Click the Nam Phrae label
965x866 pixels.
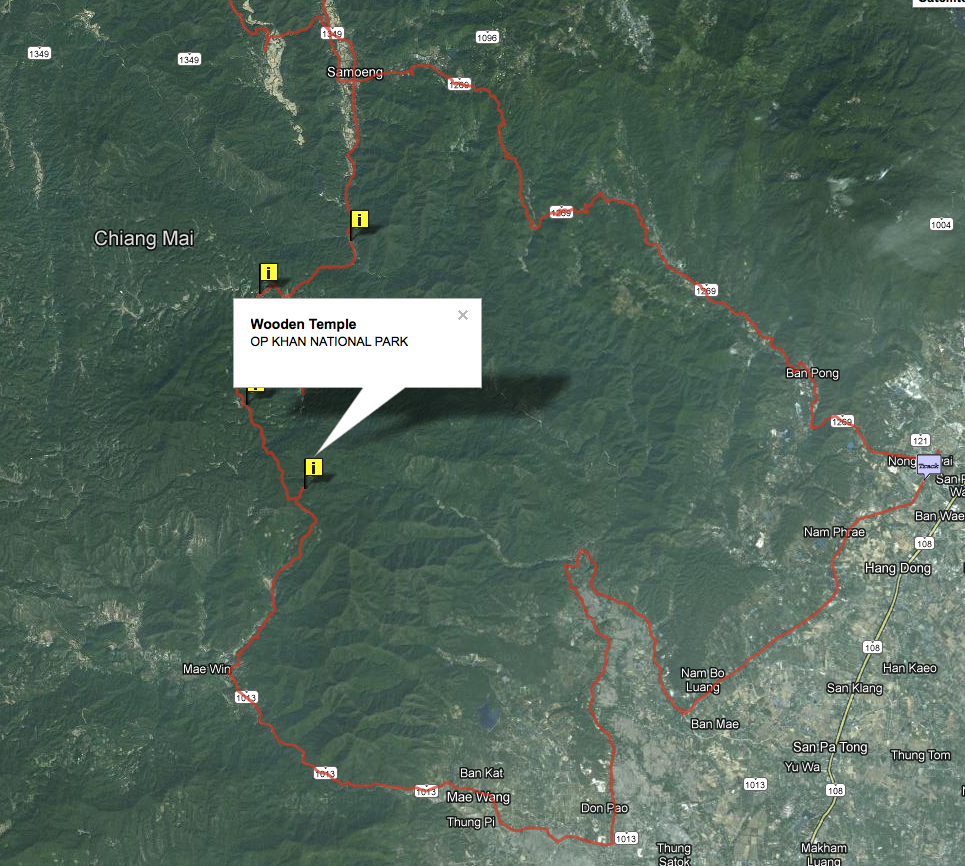(834, 532)
